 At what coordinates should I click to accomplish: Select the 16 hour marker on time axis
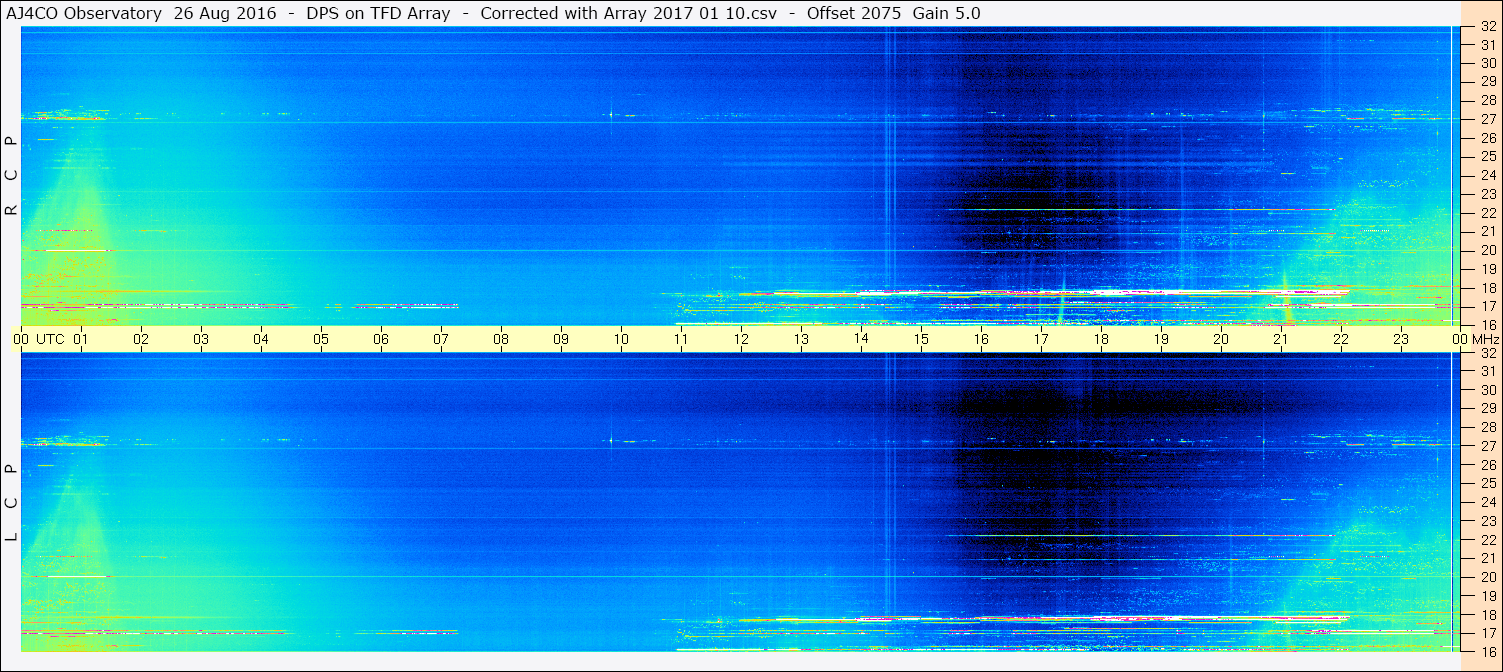(x=981, y=339)
